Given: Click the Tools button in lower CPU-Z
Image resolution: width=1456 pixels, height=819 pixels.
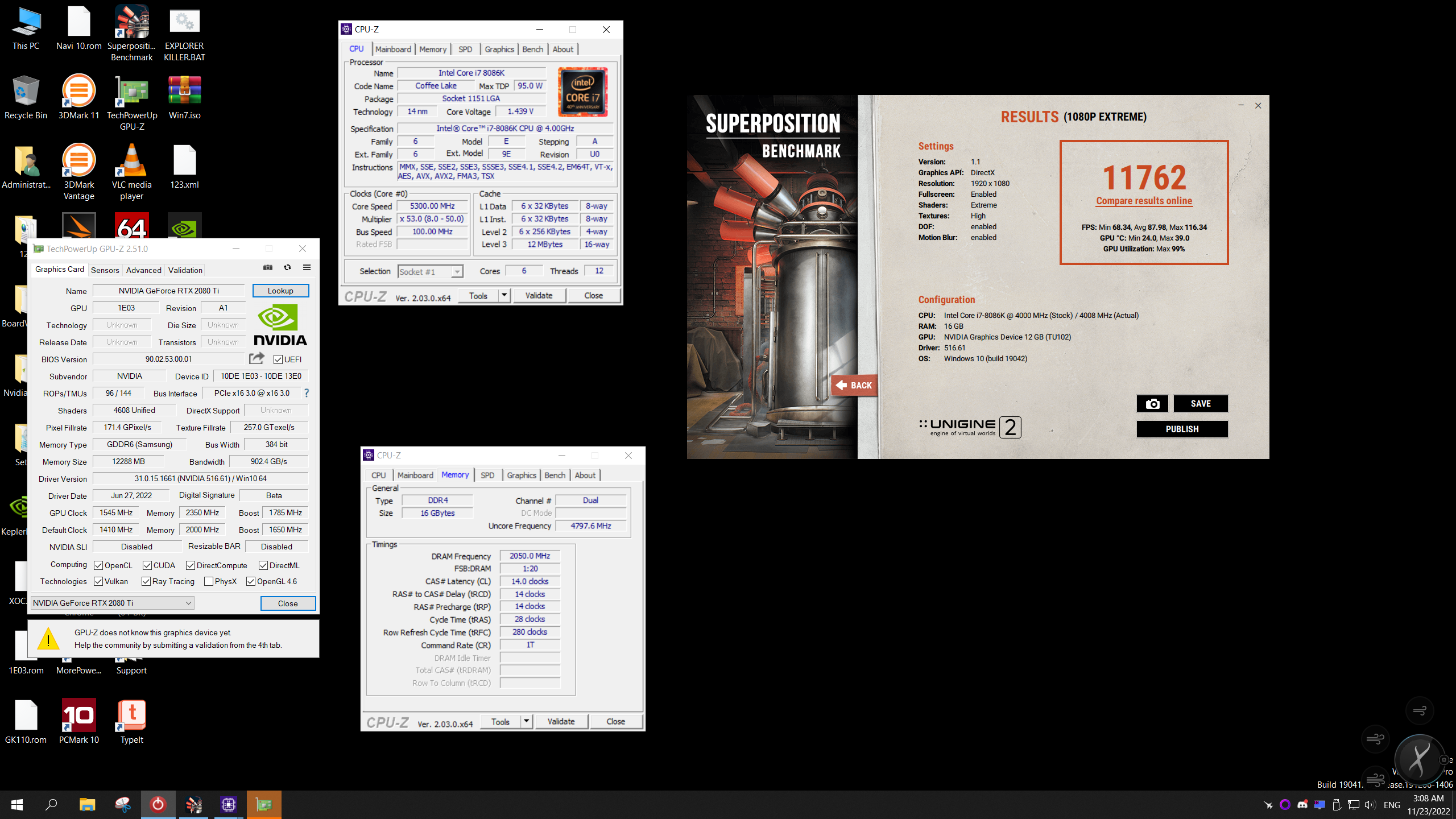Looking at the screenshot, I should [500, 721].
